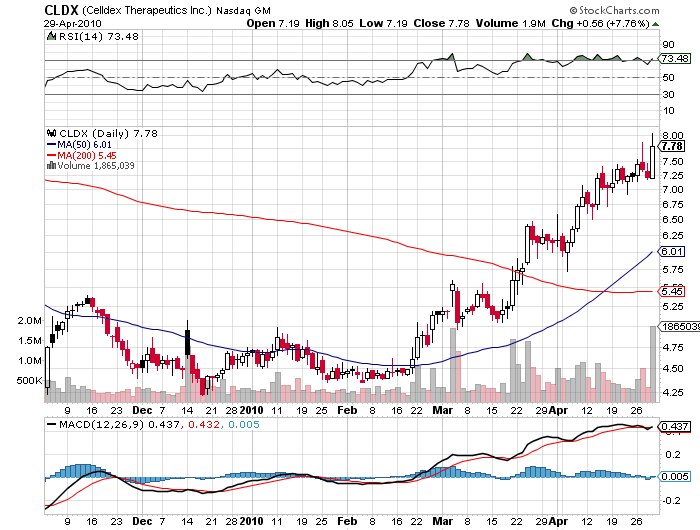
Task: Click the MA(50) 6.01 legend text
Action: tap(84, 145)
